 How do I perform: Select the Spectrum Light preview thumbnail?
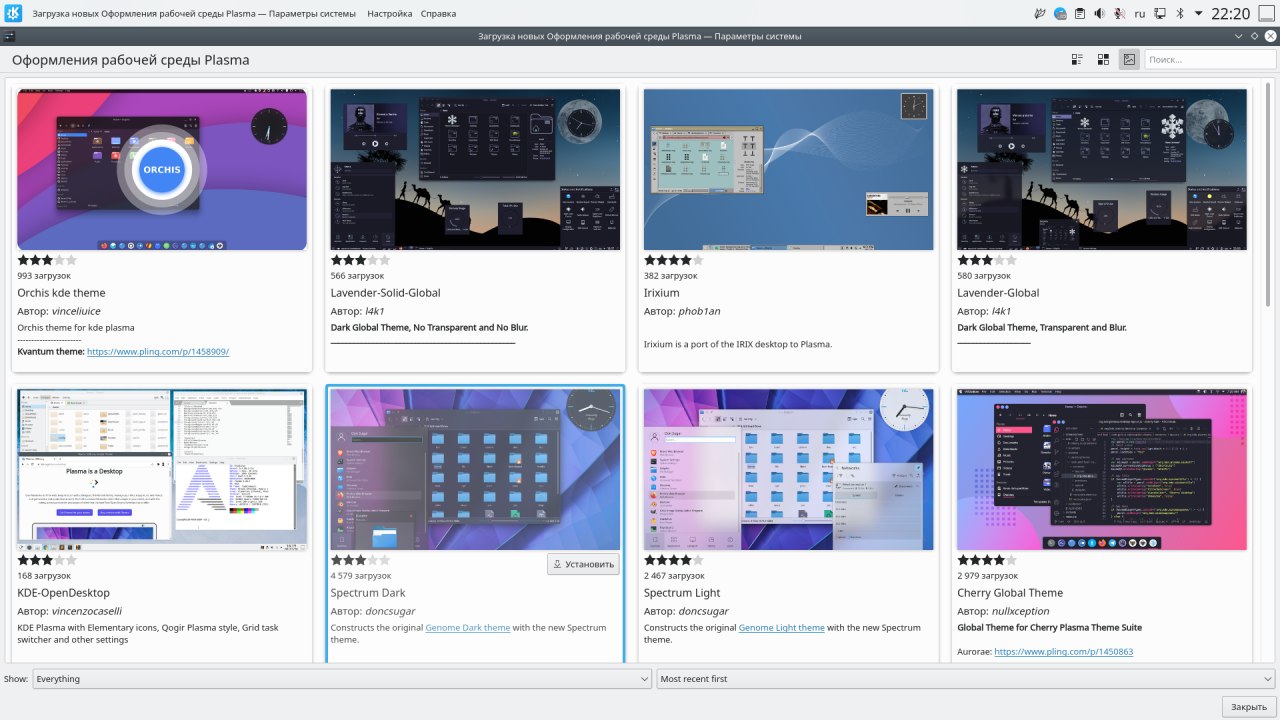pos(788,470)
